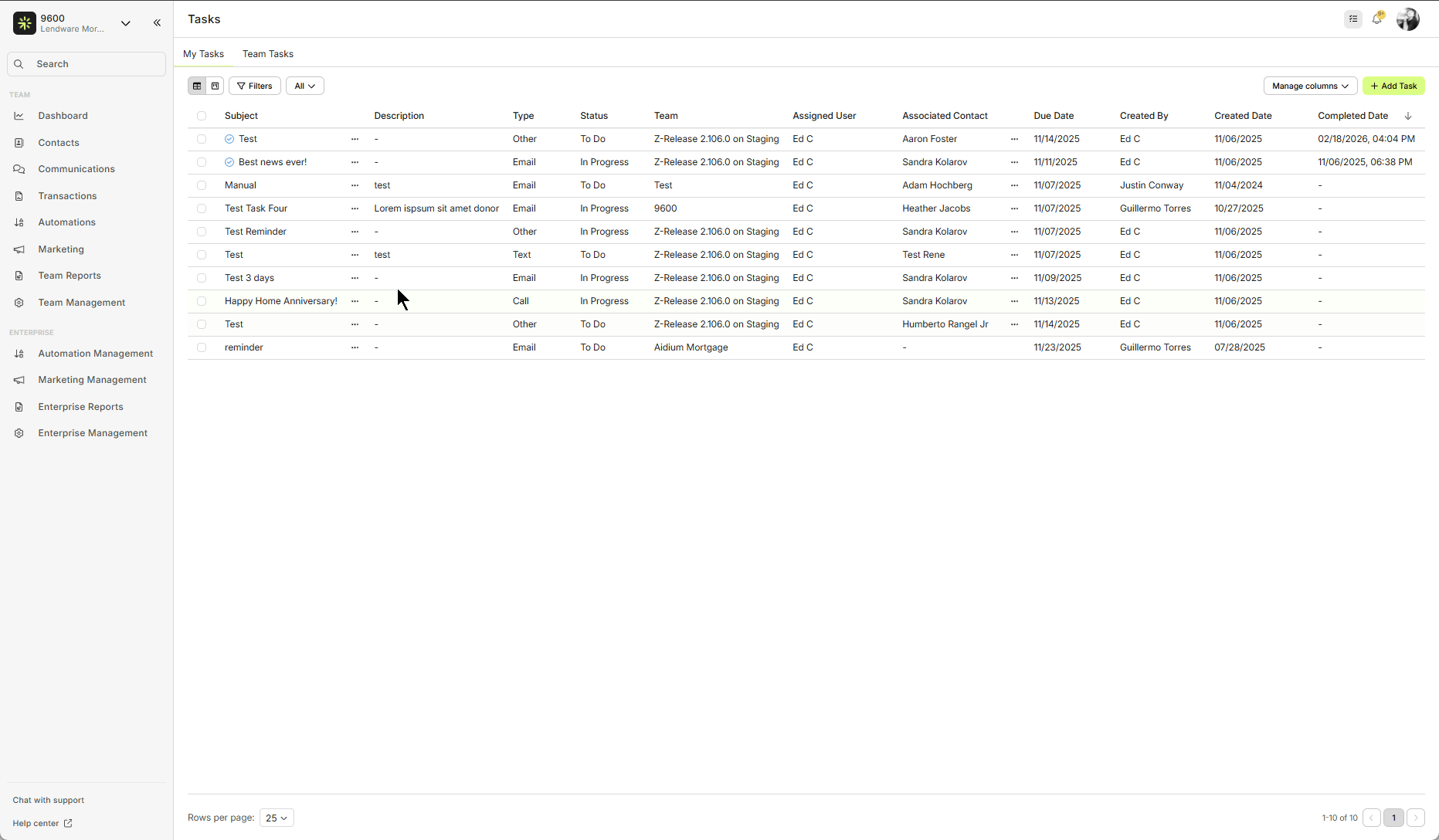Open more options for Manual task
Viewport: 1439px width, 840px height.
coord(355,185)
